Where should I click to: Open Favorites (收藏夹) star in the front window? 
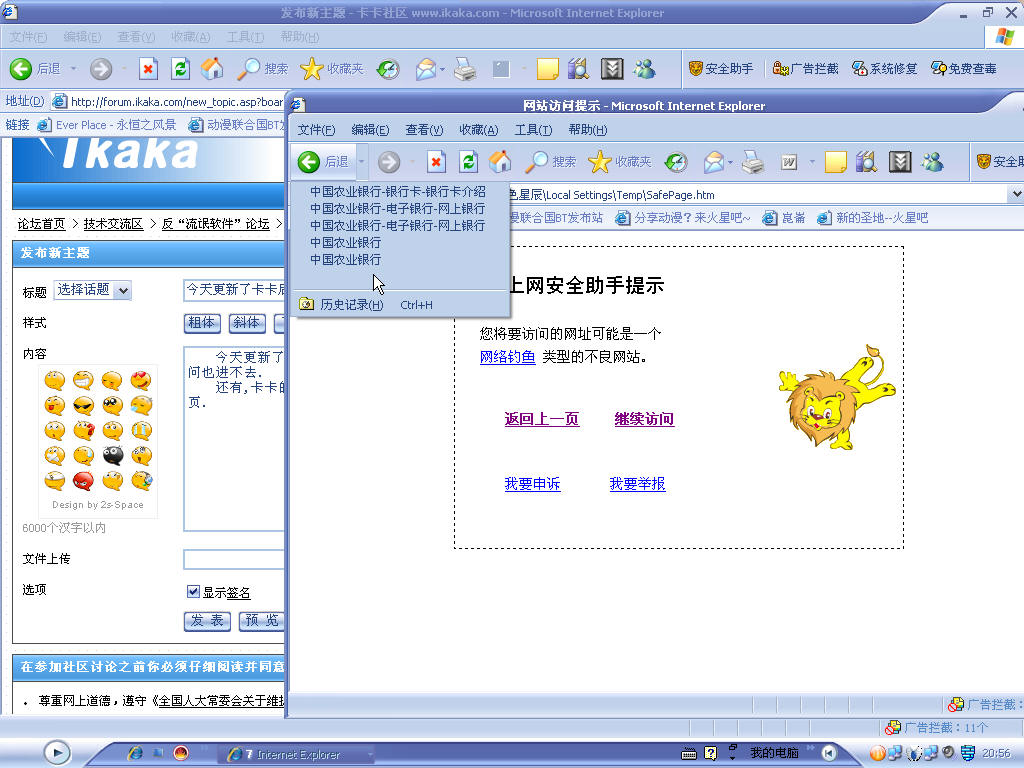[x=619, y=161]
